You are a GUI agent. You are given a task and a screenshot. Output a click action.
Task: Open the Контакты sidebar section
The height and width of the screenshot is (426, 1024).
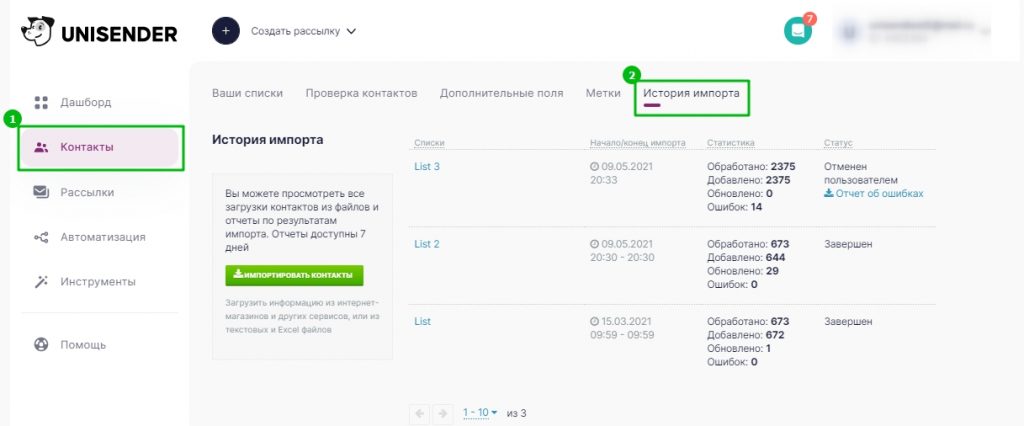pos(101,148)
